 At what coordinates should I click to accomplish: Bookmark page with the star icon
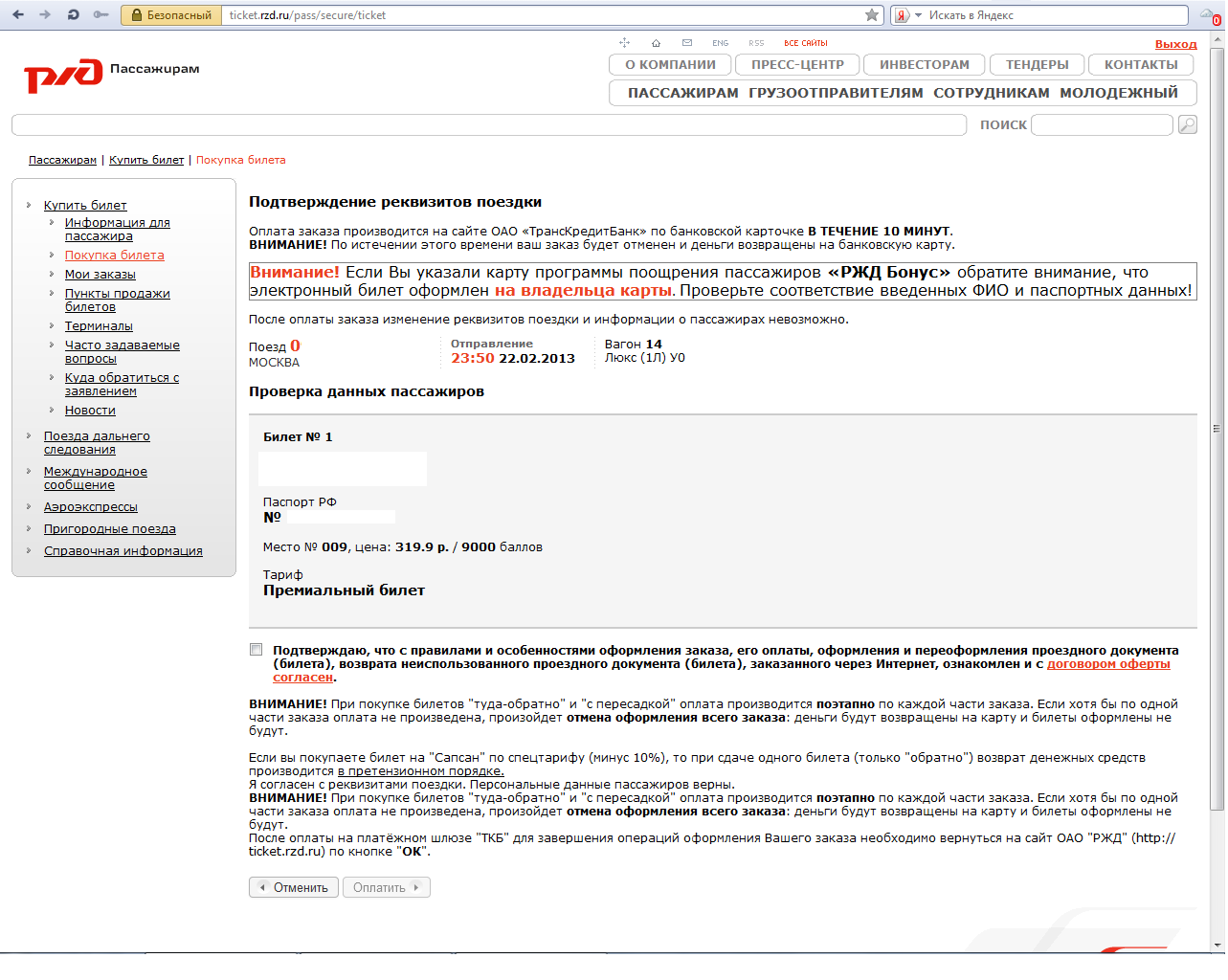pos(871,15)
